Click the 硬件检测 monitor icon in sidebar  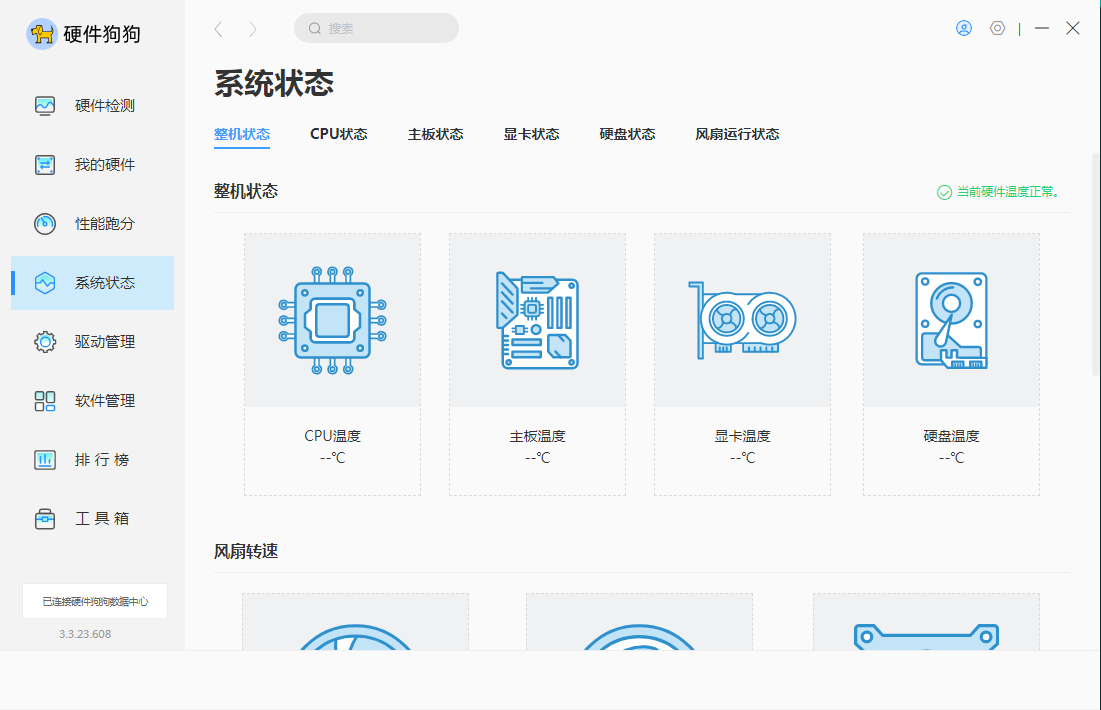pyautogui.click(x=45, y=106)
